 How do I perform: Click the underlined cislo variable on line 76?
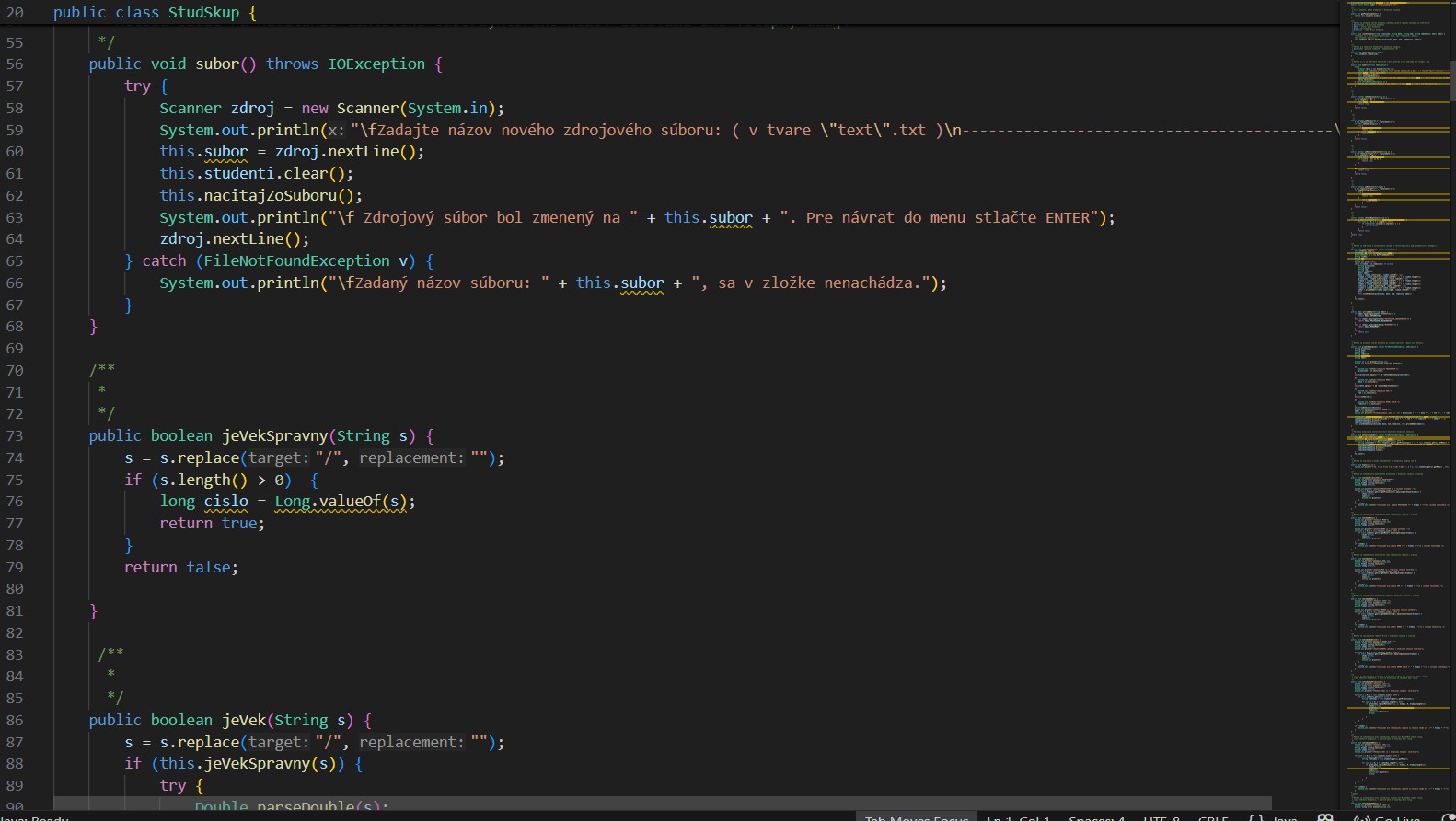pyautogui.click(x=225, y=502)
